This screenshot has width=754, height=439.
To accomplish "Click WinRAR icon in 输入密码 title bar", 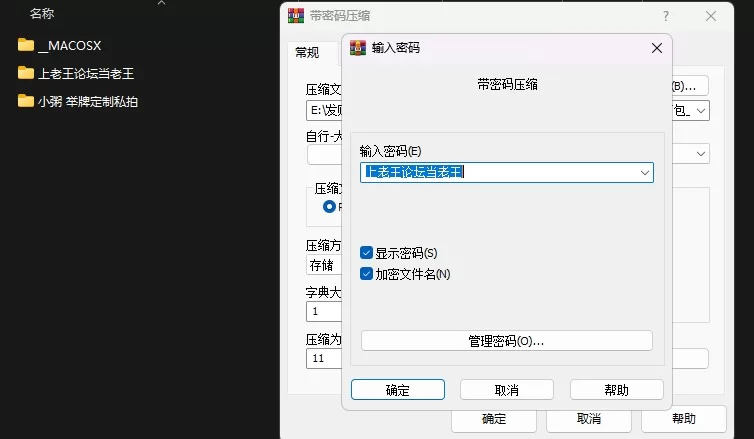I will (358, 48).
